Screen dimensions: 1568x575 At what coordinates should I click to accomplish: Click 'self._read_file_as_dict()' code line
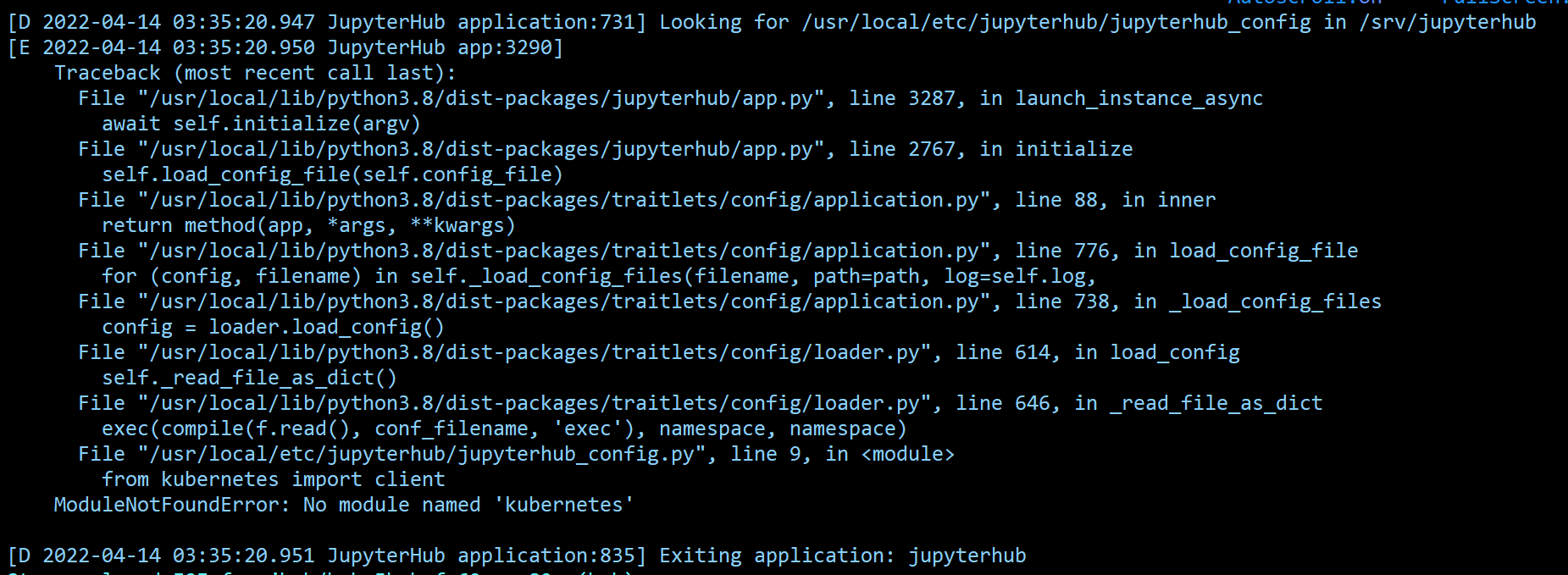click(249, 378)
